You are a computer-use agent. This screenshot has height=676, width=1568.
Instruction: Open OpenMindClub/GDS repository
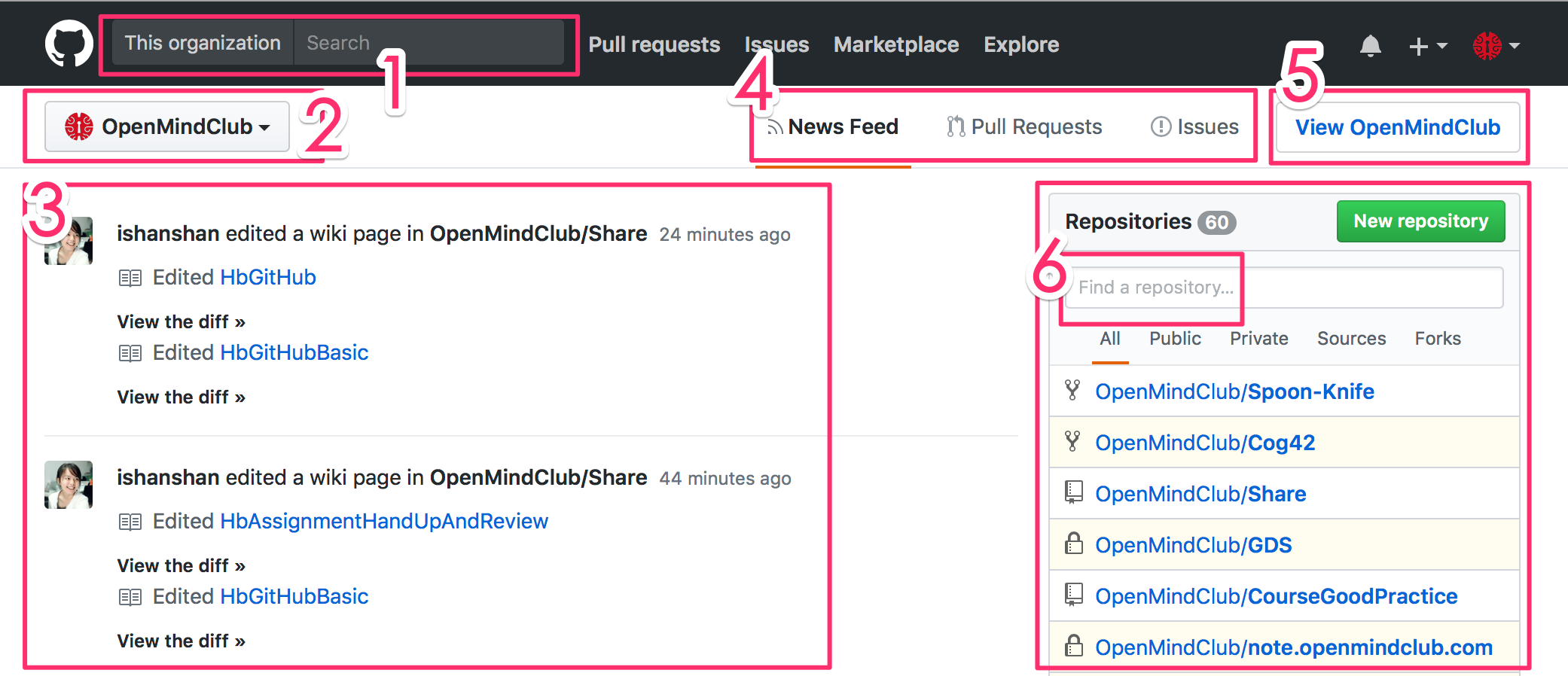pyautogui.click(x=1194, y=545)
